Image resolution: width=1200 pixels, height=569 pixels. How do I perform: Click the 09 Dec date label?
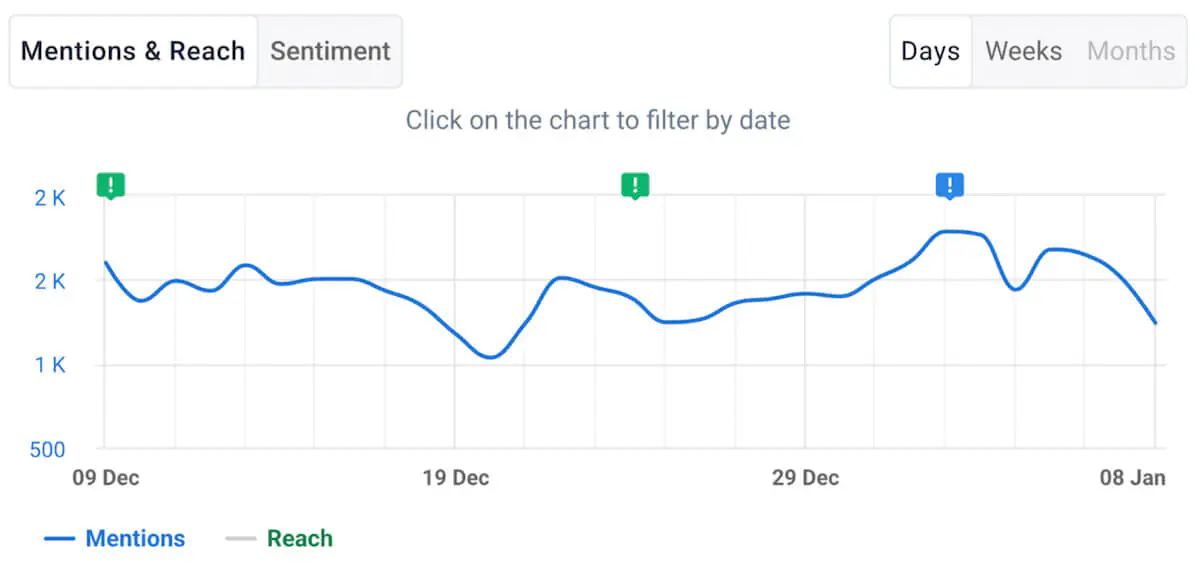(106, 478)
